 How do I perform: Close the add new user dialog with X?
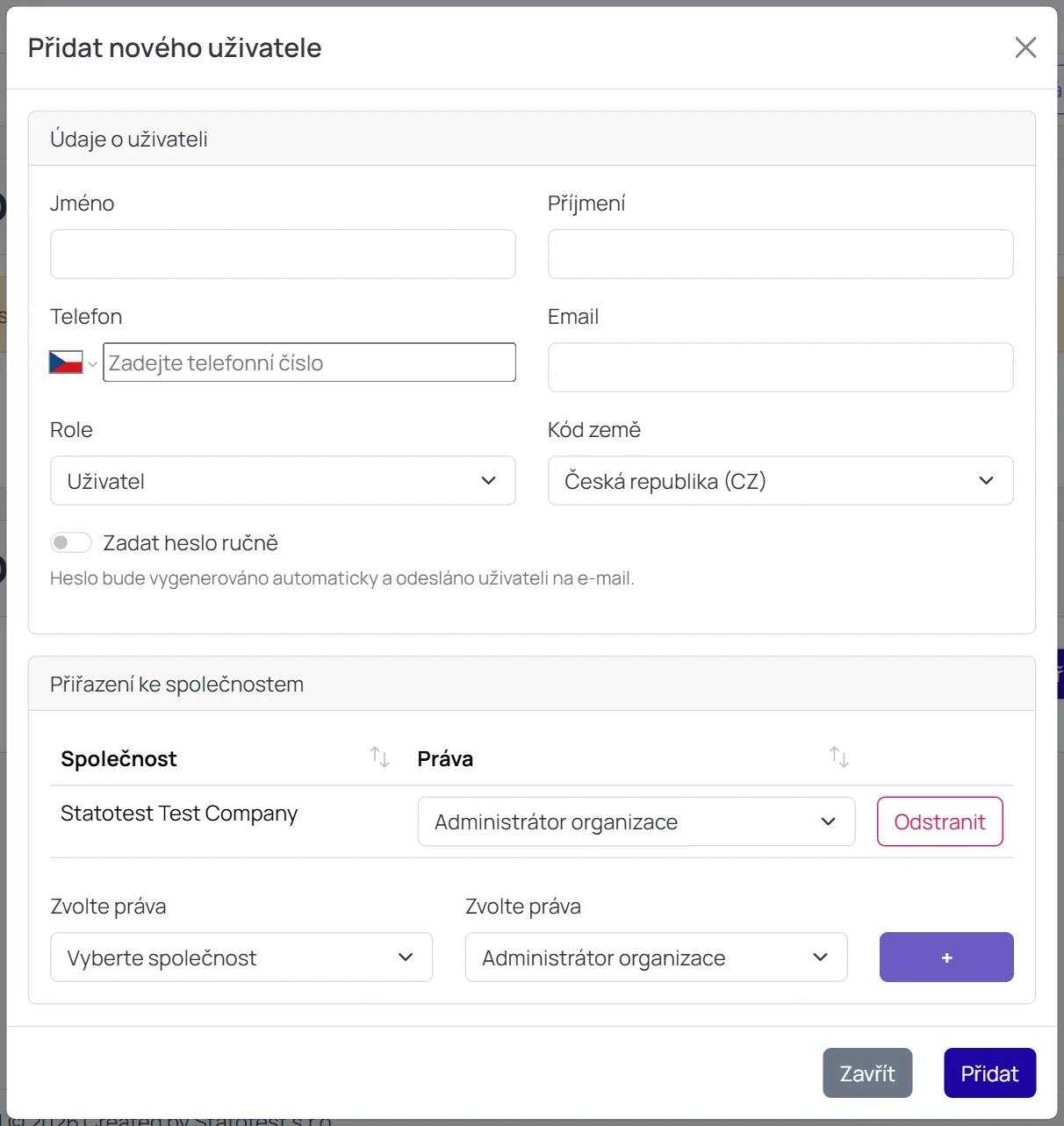tap(1025, 47)
